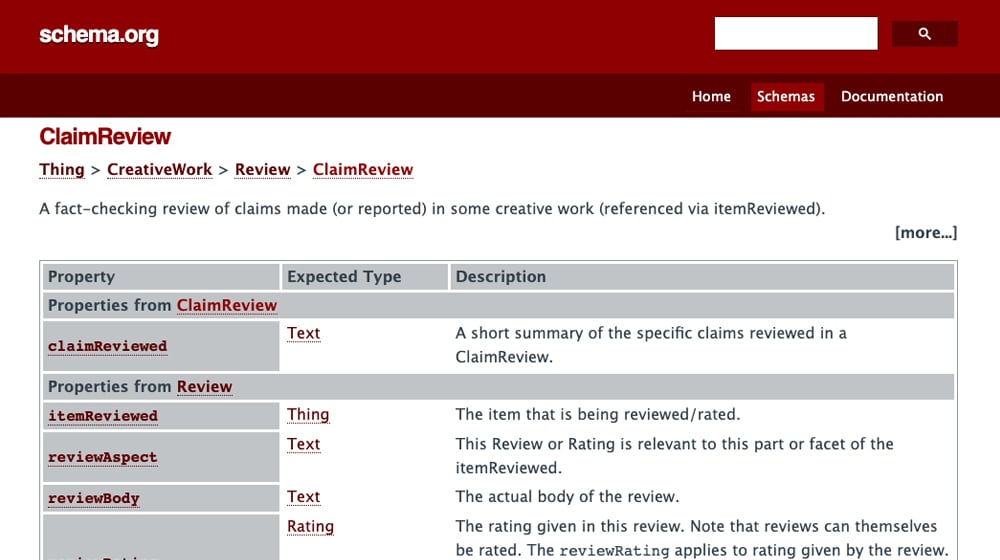This screenshot has height=560, width=1000.
Task: Open Review in 'Properties from Review'
Action: (x=204, y=387)
